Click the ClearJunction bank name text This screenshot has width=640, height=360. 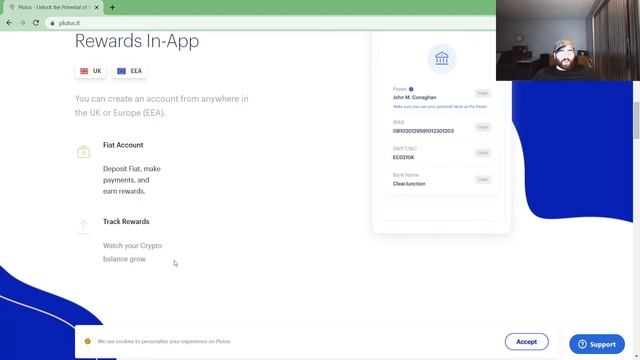pyautogui.click(x=409, y=184)
